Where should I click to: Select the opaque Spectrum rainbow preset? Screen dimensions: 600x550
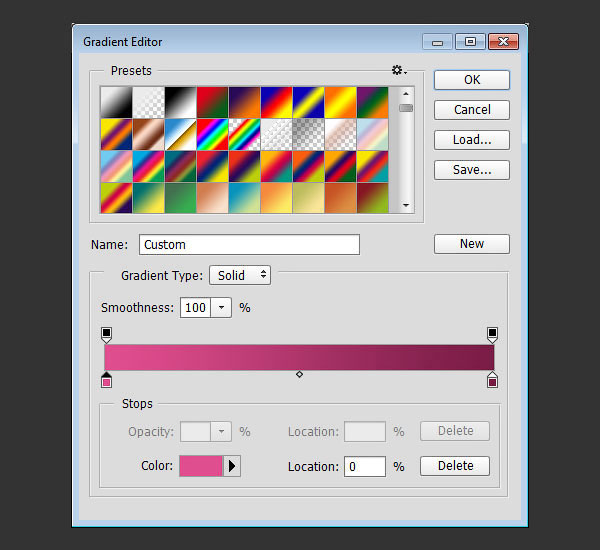[x=212, y=134]
